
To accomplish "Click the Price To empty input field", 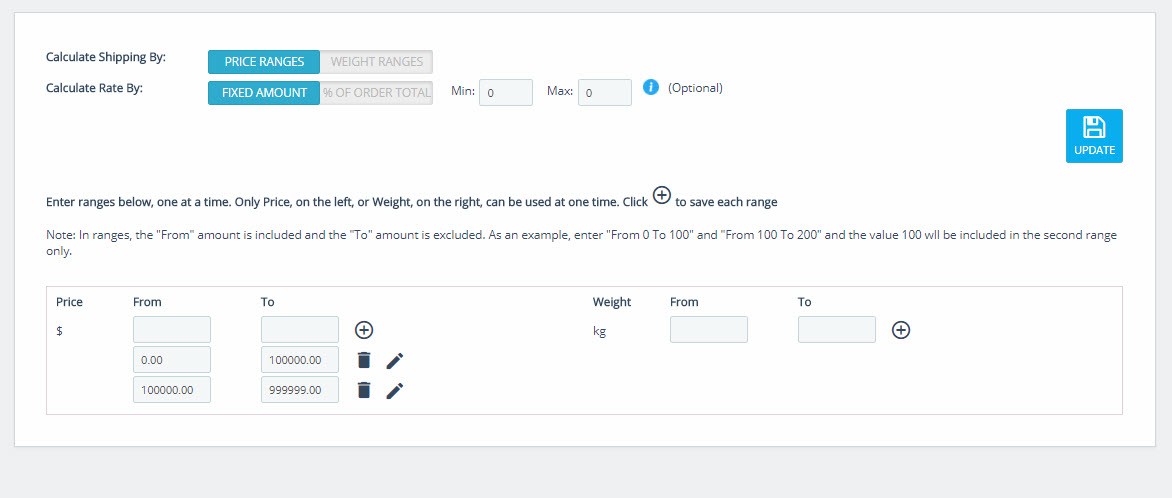I will [300, 330].
